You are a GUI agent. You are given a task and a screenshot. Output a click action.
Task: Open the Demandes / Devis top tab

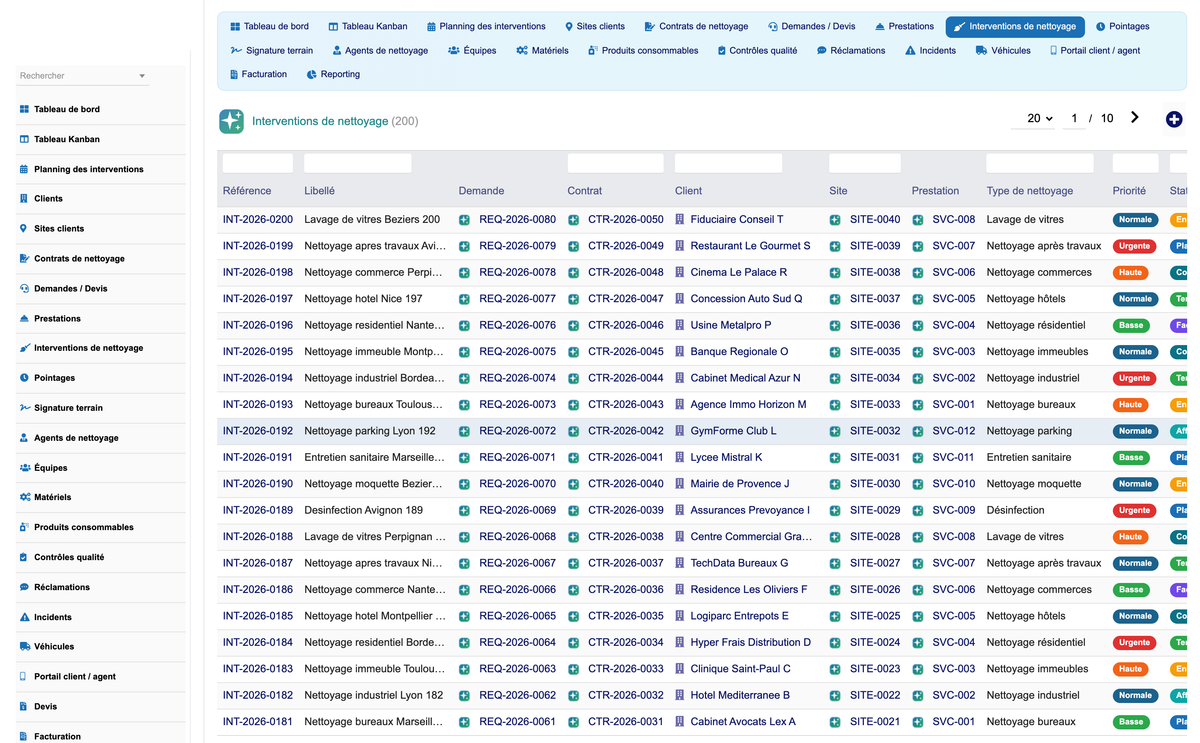pos(812,26)
